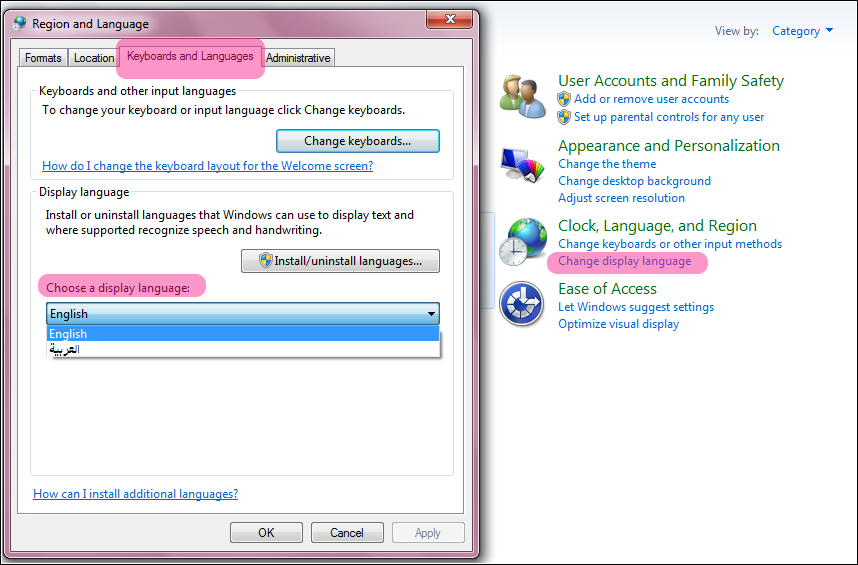Viewport: 858px width, 565px height.
Task: Open User Accounts and Family Safety heading
Action: click(671, 81)
